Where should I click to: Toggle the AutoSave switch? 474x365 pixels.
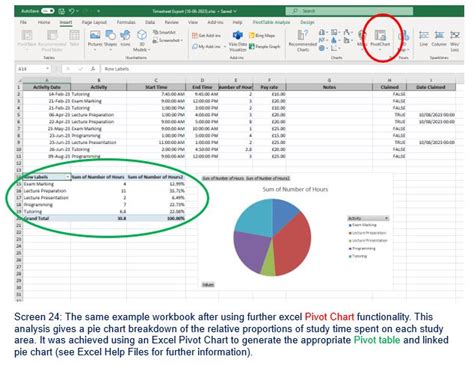pos(47,11)
